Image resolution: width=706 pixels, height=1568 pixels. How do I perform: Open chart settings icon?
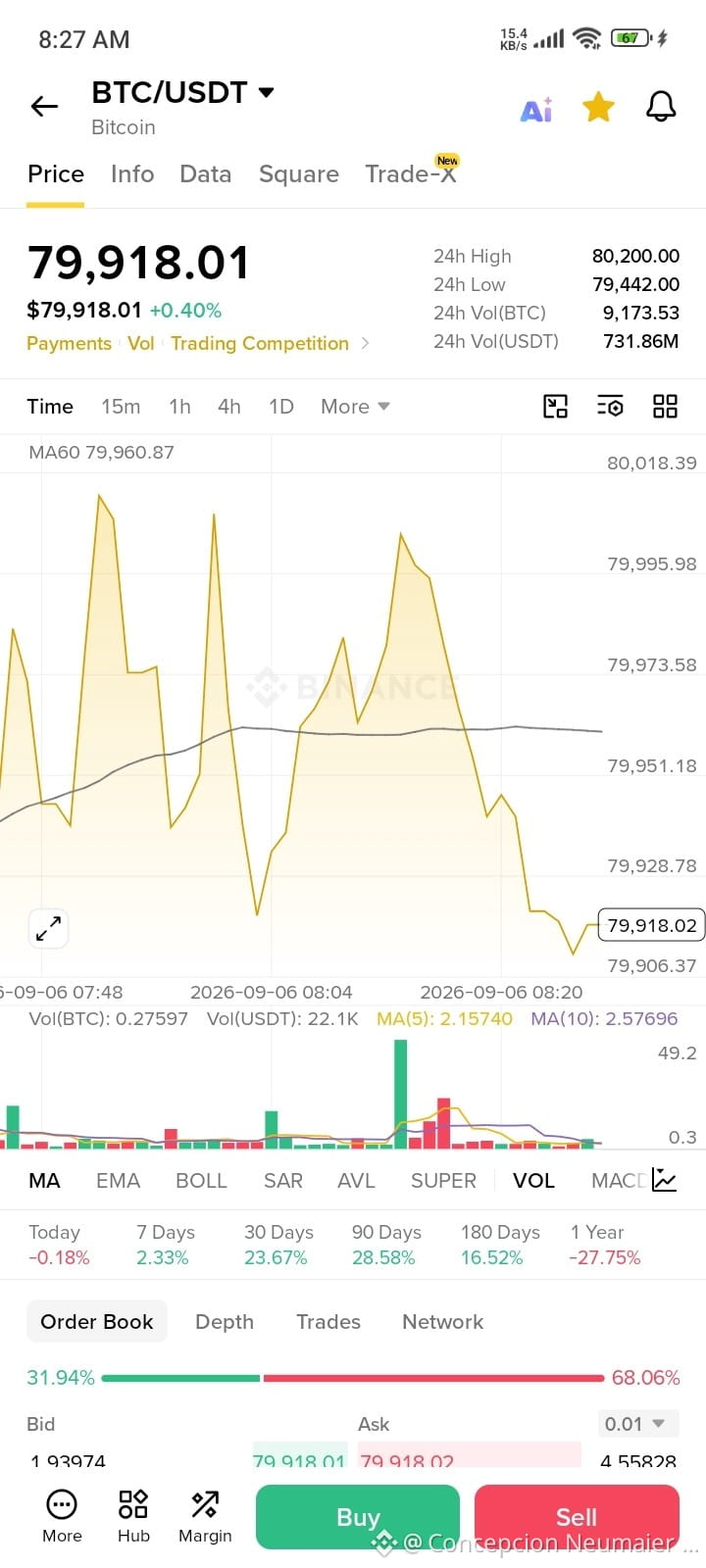coord(610,406)
